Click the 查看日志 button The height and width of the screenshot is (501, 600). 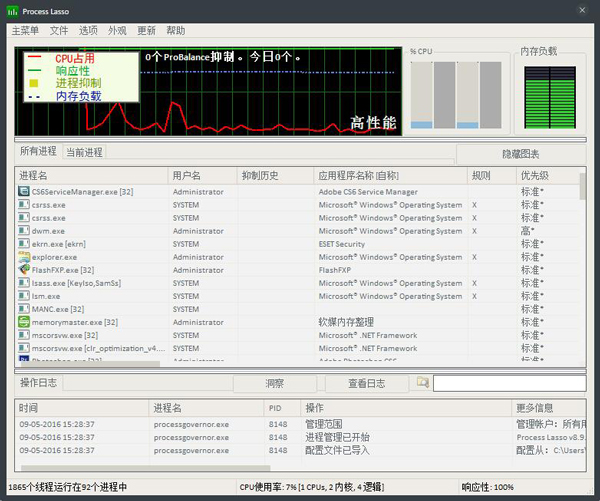tap(367, 383)
